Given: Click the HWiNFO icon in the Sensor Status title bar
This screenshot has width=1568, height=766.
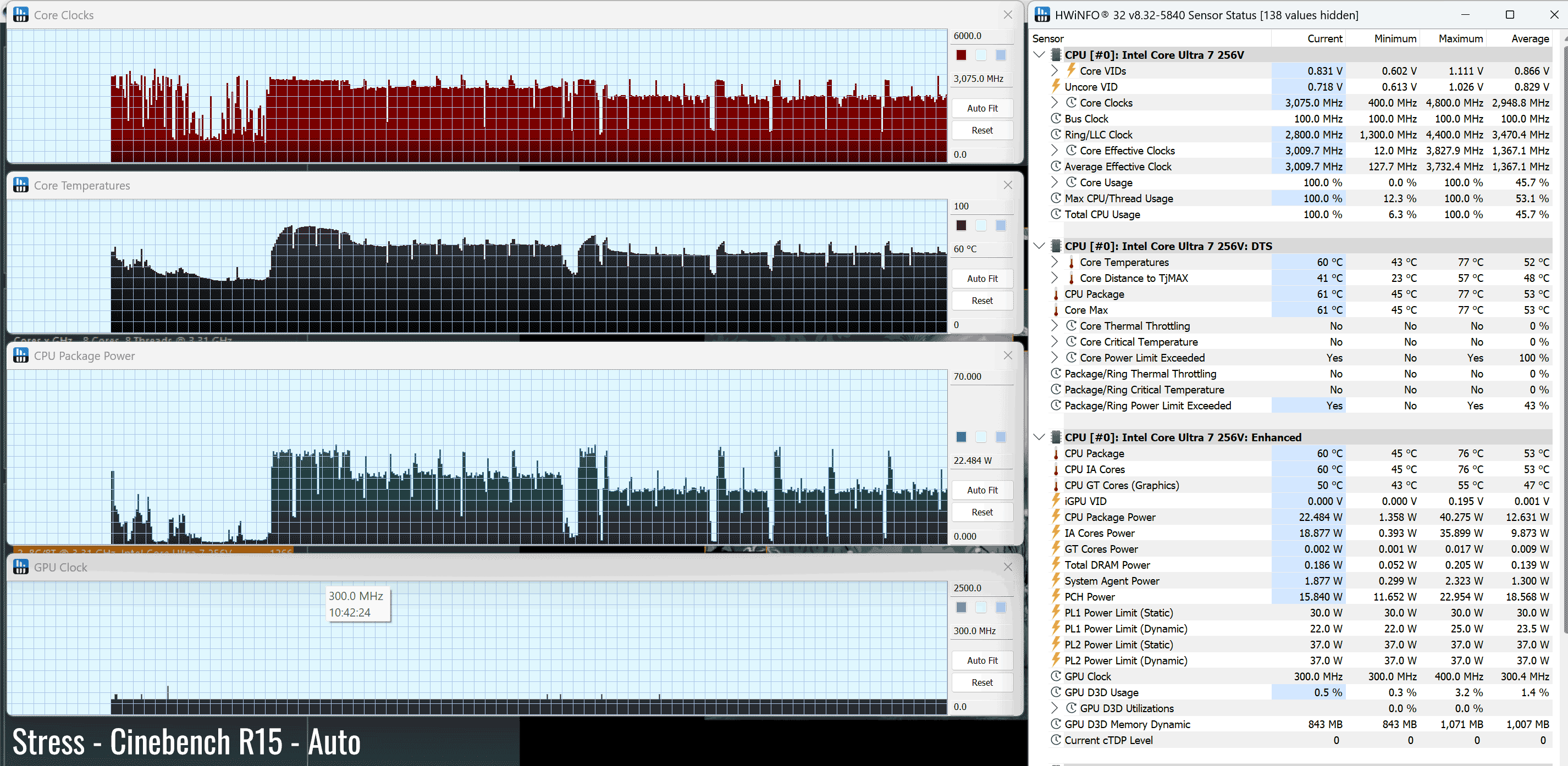Looking at the screenshot, I should (1042, 15).
